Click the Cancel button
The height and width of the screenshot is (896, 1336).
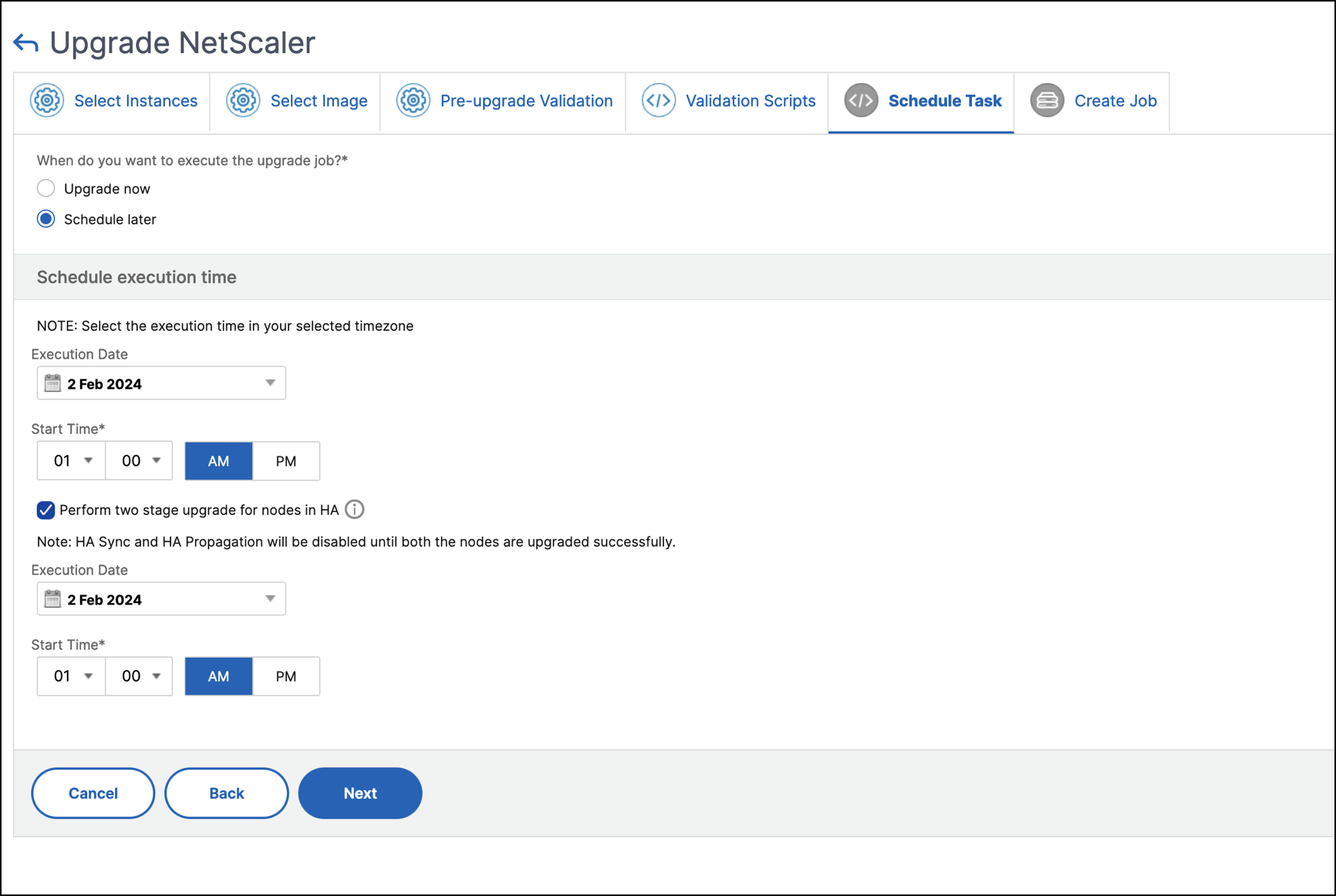pyautogui.click(x=93, y=793)
